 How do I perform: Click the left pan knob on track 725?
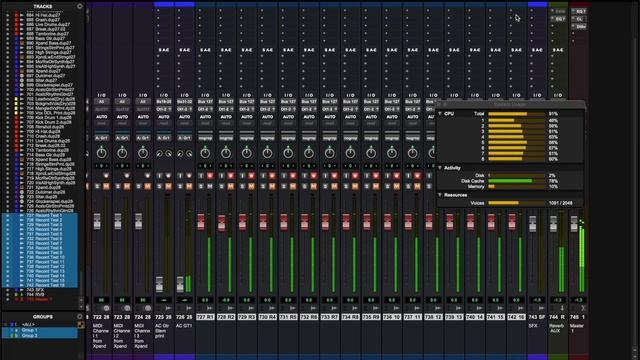point(159,153)
